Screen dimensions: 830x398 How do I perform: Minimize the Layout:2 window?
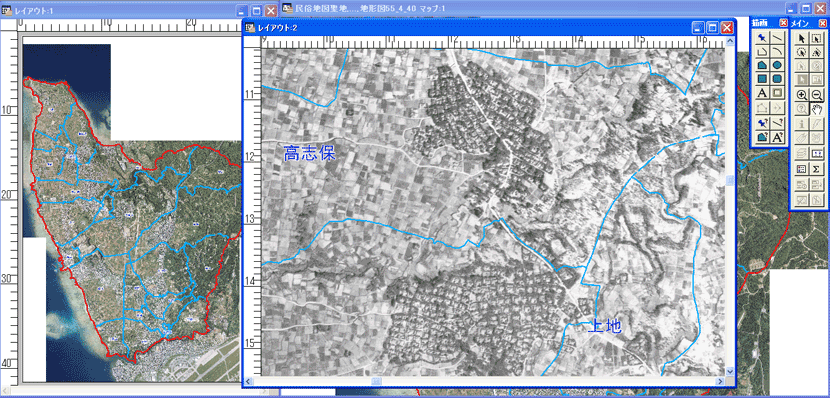[698, 28]
